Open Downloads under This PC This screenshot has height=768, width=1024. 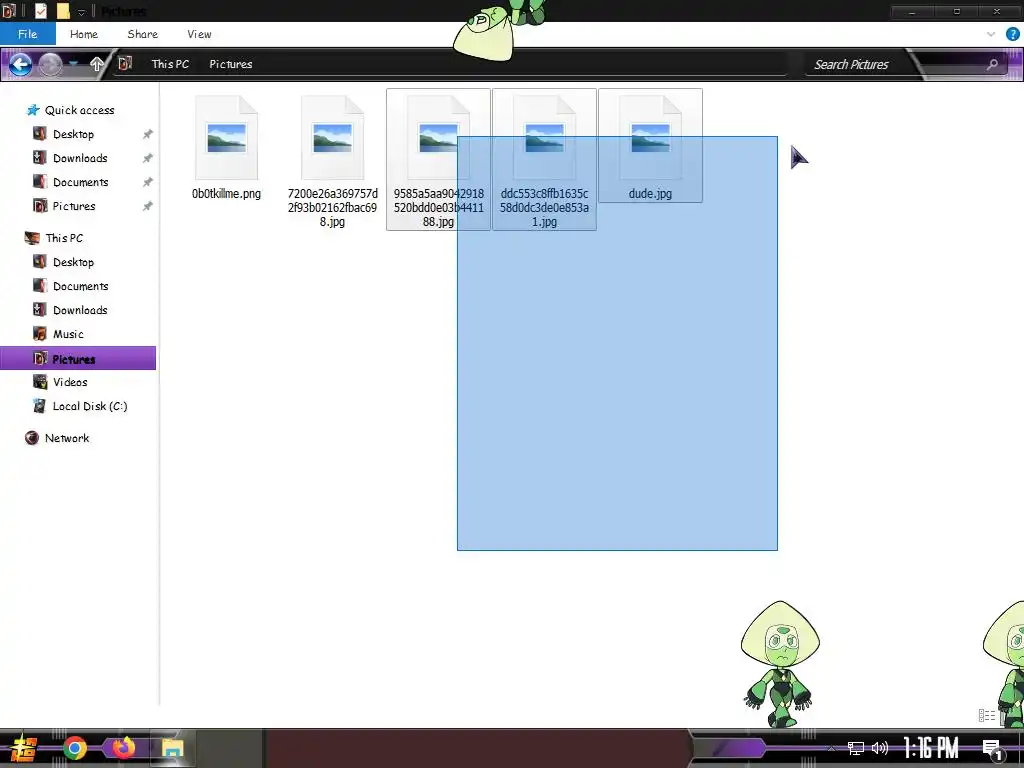[80, 310]
